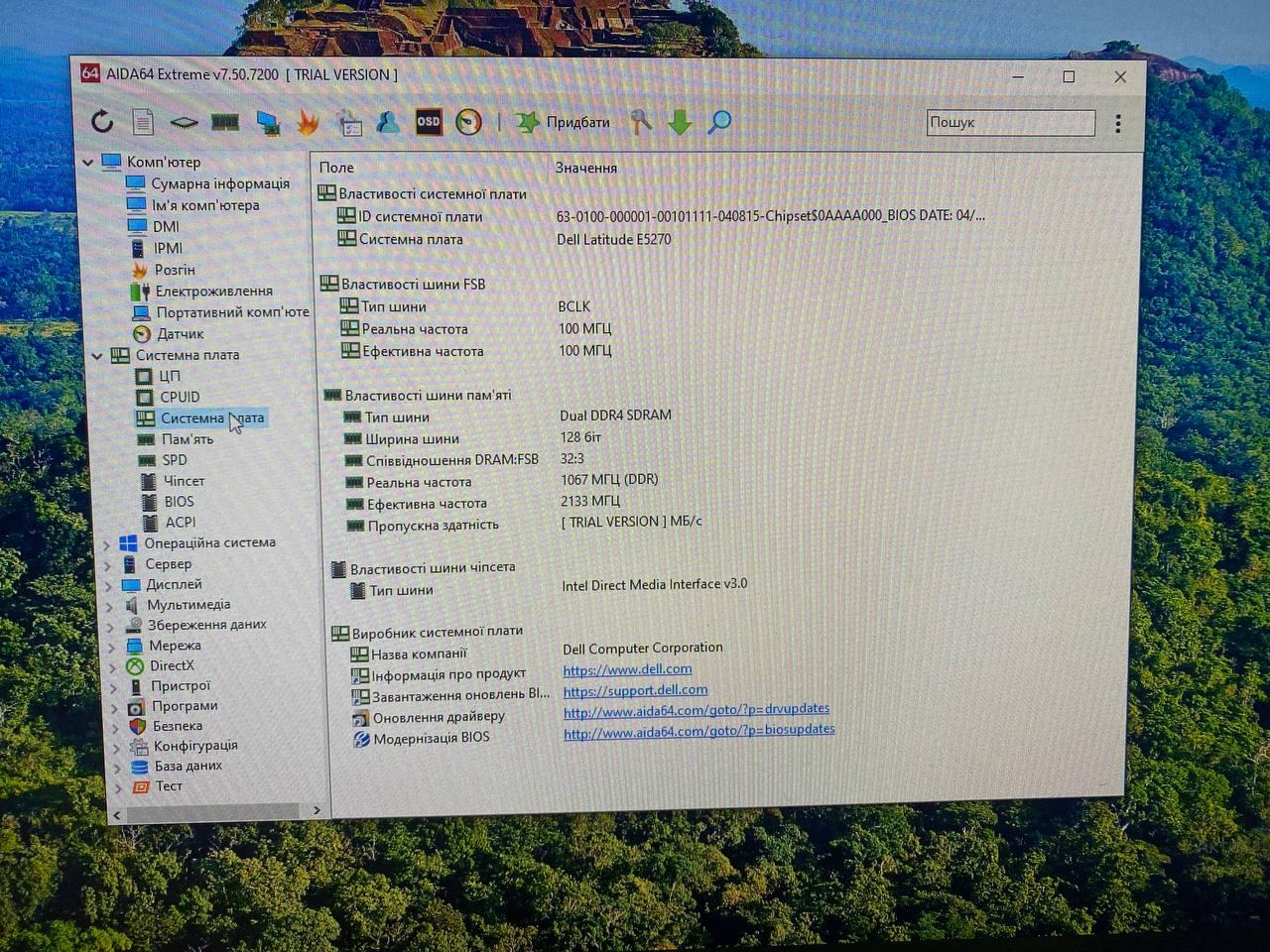Open preferences with the wrench icon
The width and height of the screenshot is (1270, 952).
tap(641, 122)
